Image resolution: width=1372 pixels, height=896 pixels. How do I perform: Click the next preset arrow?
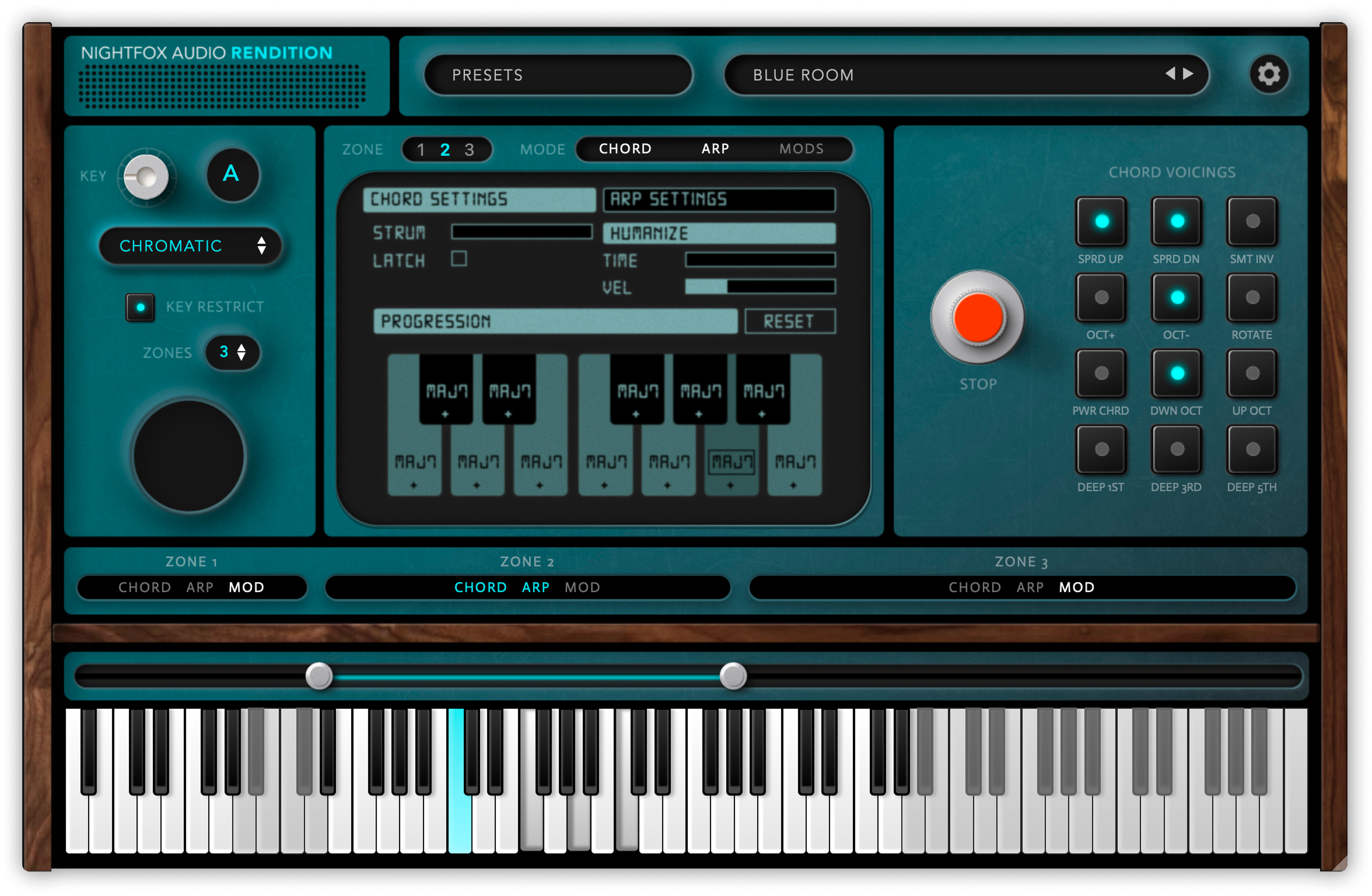point(1188,73)
